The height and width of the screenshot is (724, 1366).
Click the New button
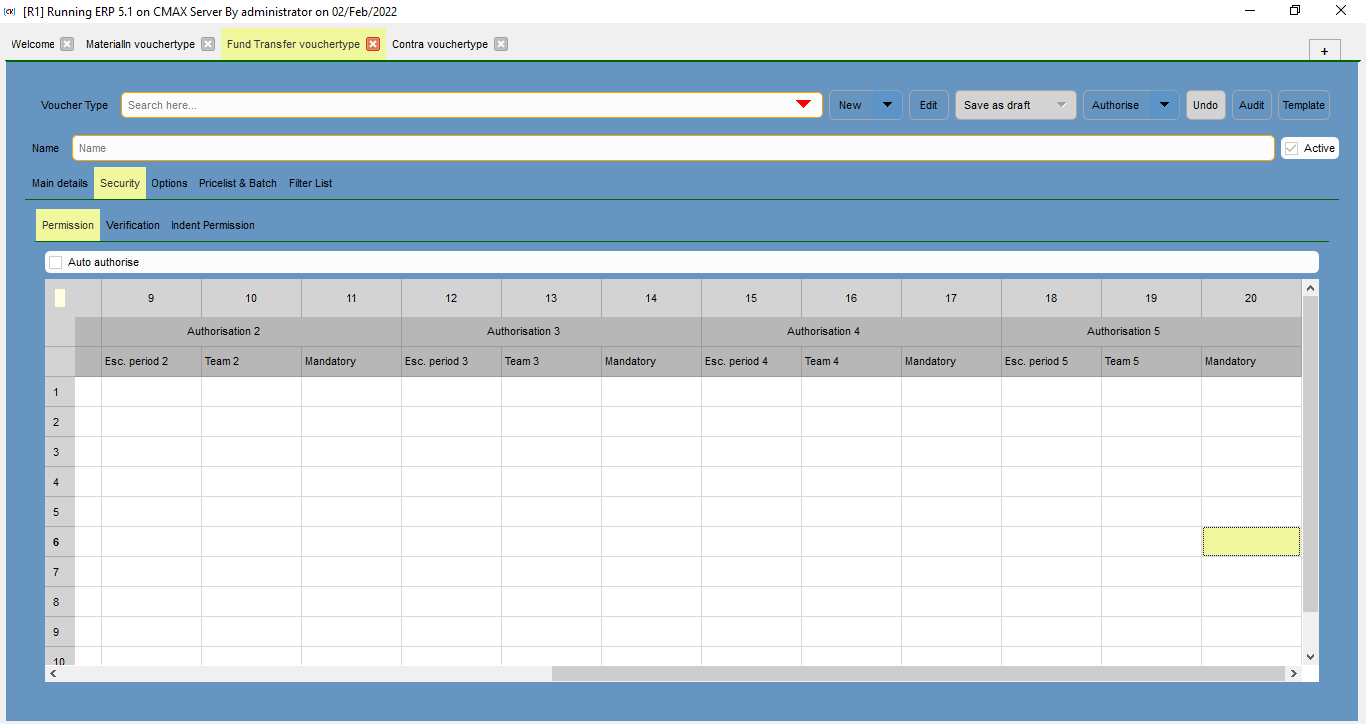pyautogui.click(x=851, y=105)
